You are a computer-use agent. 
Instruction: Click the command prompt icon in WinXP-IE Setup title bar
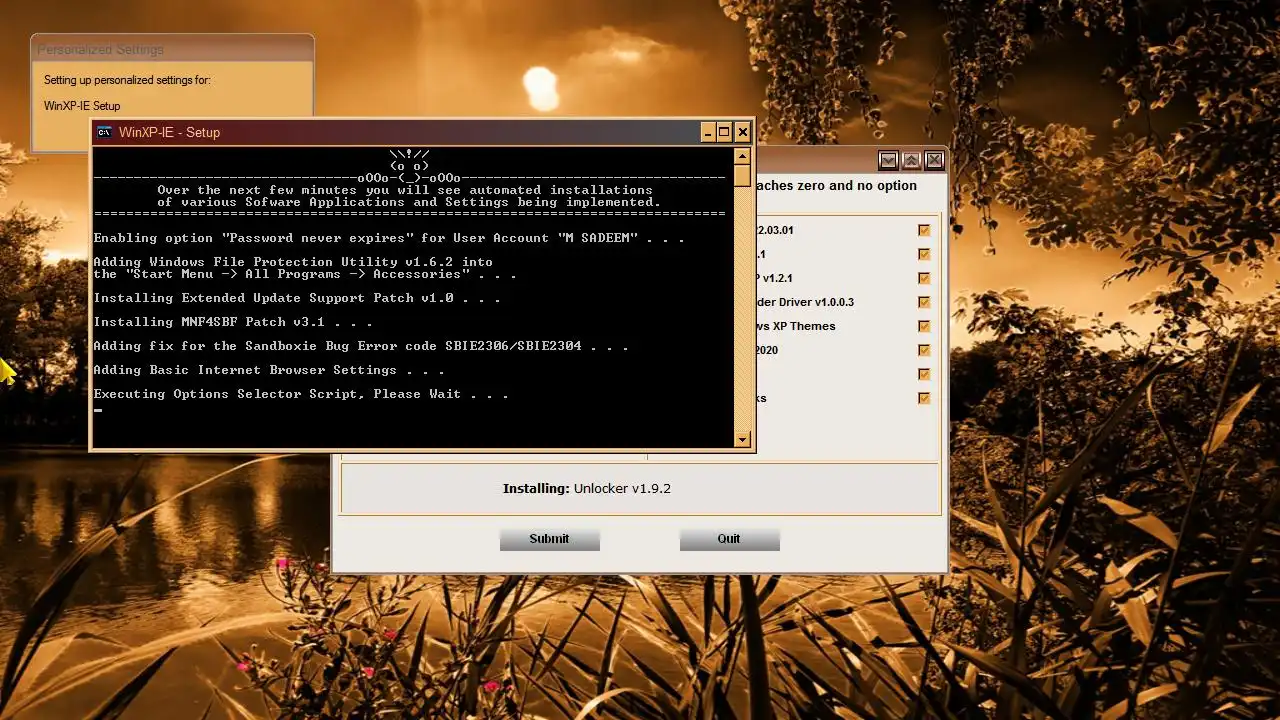pos(104,132)
